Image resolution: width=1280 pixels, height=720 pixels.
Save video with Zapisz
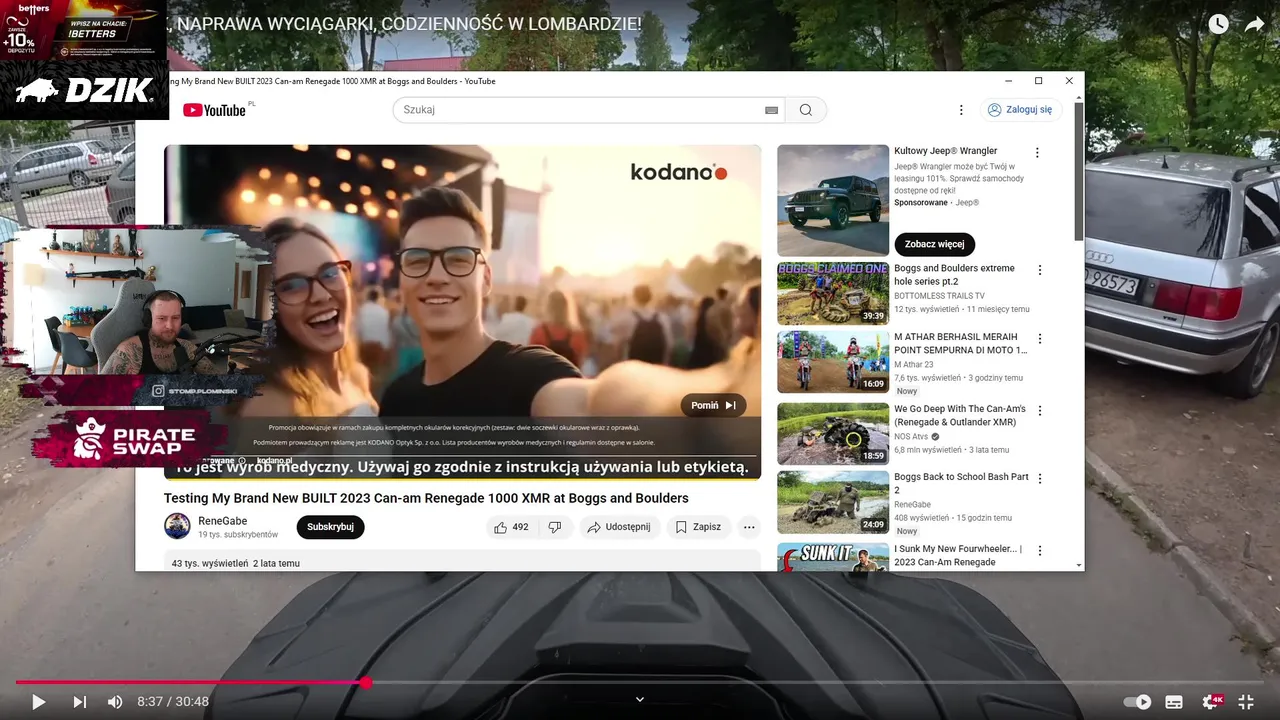(698, 527)
